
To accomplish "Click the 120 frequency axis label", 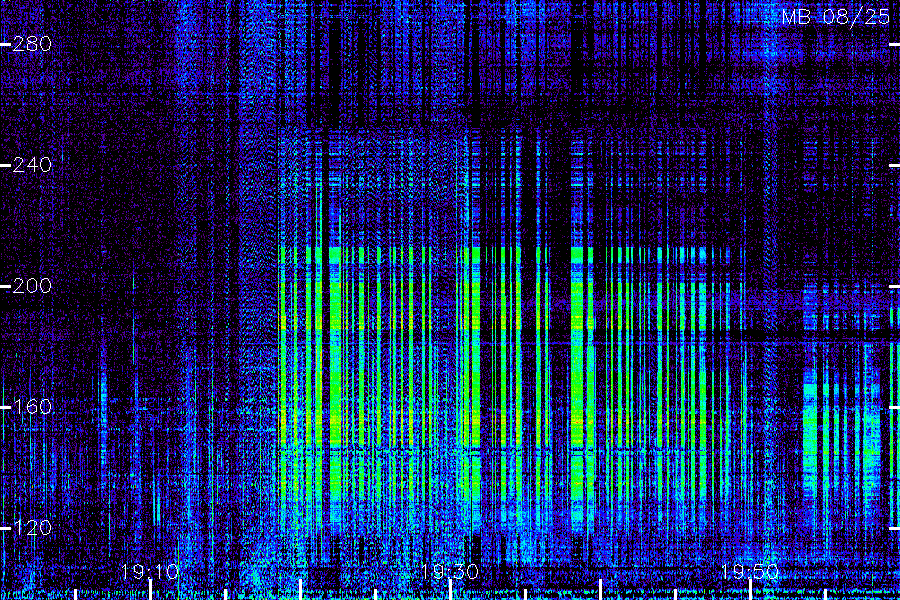I will pyautogui.click(x=32, y=527).
